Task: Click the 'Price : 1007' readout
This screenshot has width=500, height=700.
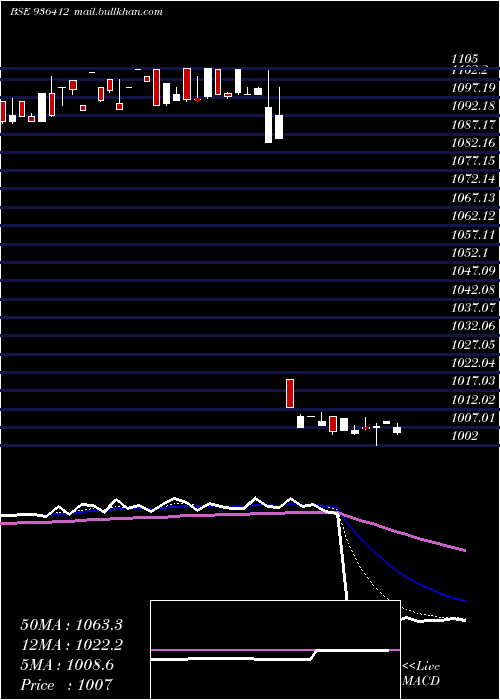Action: click(66, 685)
